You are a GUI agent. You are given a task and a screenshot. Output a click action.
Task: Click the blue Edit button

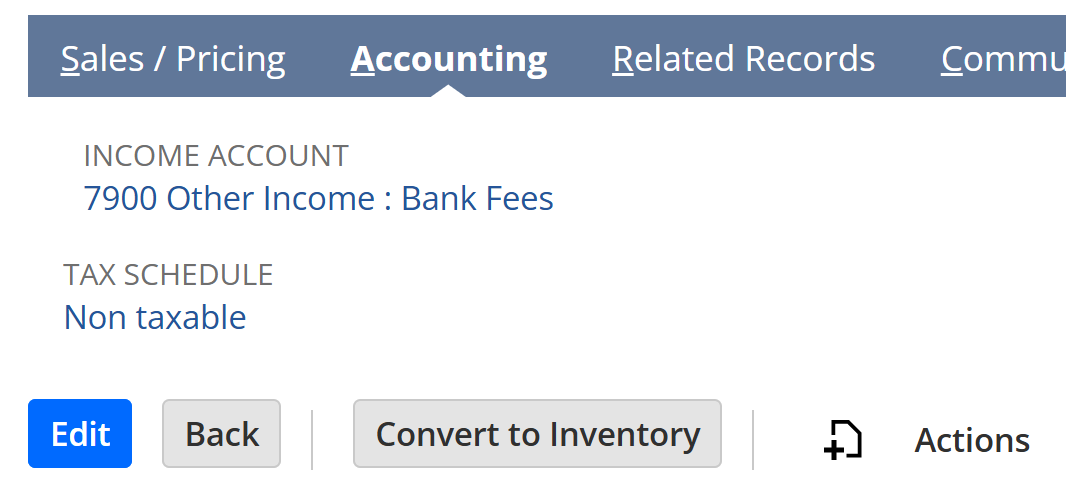point(80,433)
